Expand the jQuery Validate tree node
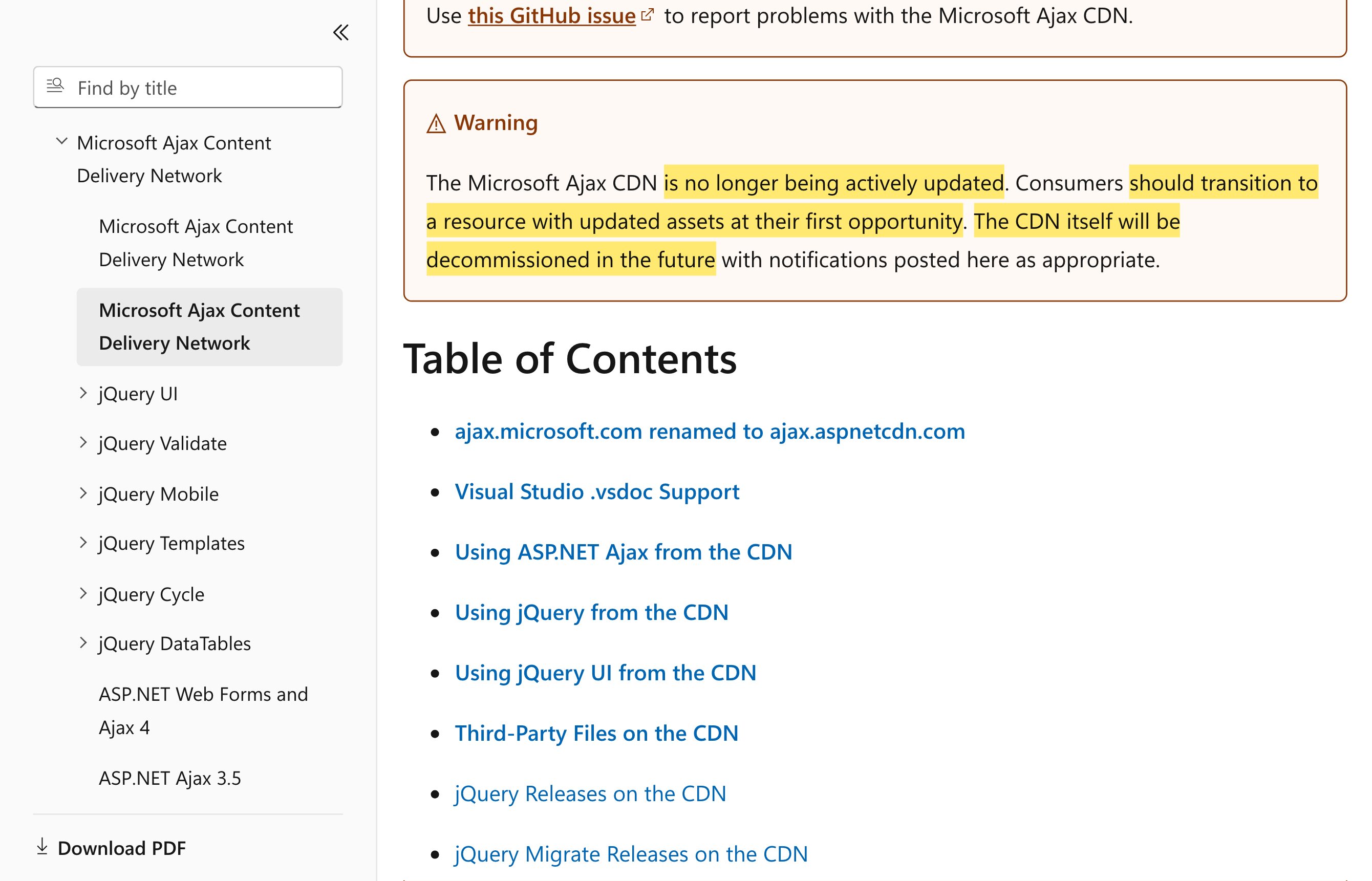Screen dimensions: 1372x881 pyautogui.click(x=83, y=443)
